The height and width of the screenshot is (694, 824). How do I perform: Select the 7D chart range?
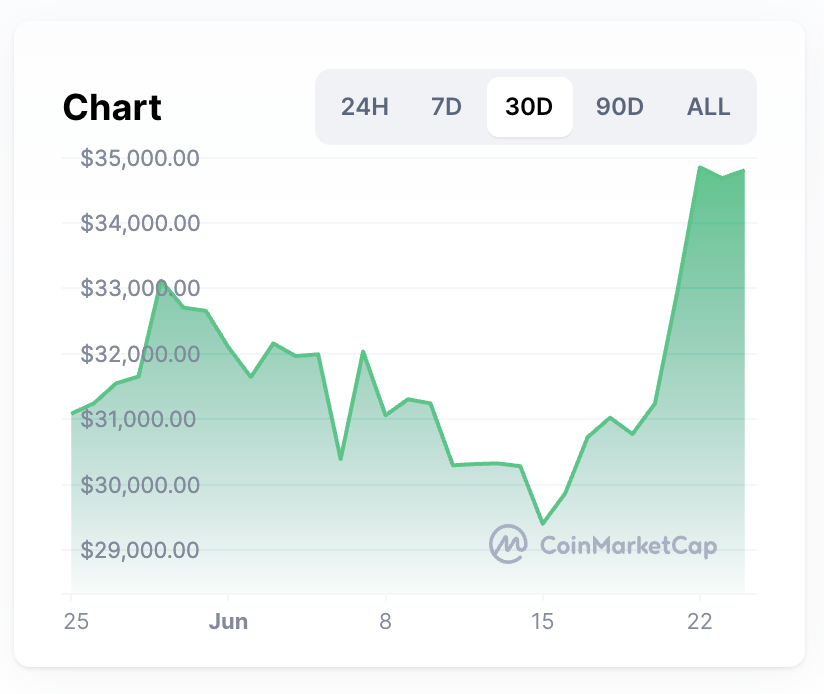(446, 107)
